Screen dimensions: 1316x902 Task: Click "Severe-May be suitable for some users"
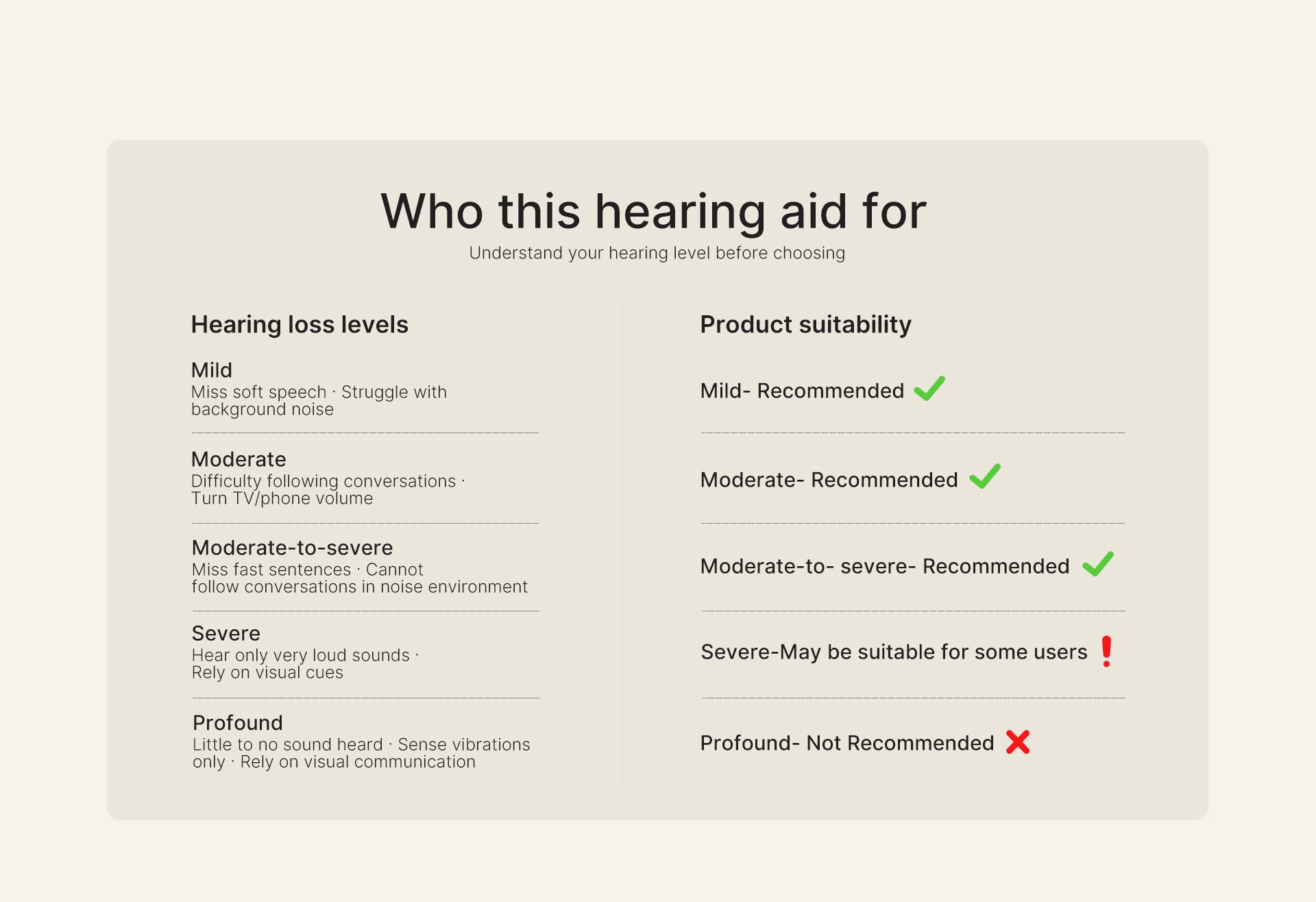894,652
